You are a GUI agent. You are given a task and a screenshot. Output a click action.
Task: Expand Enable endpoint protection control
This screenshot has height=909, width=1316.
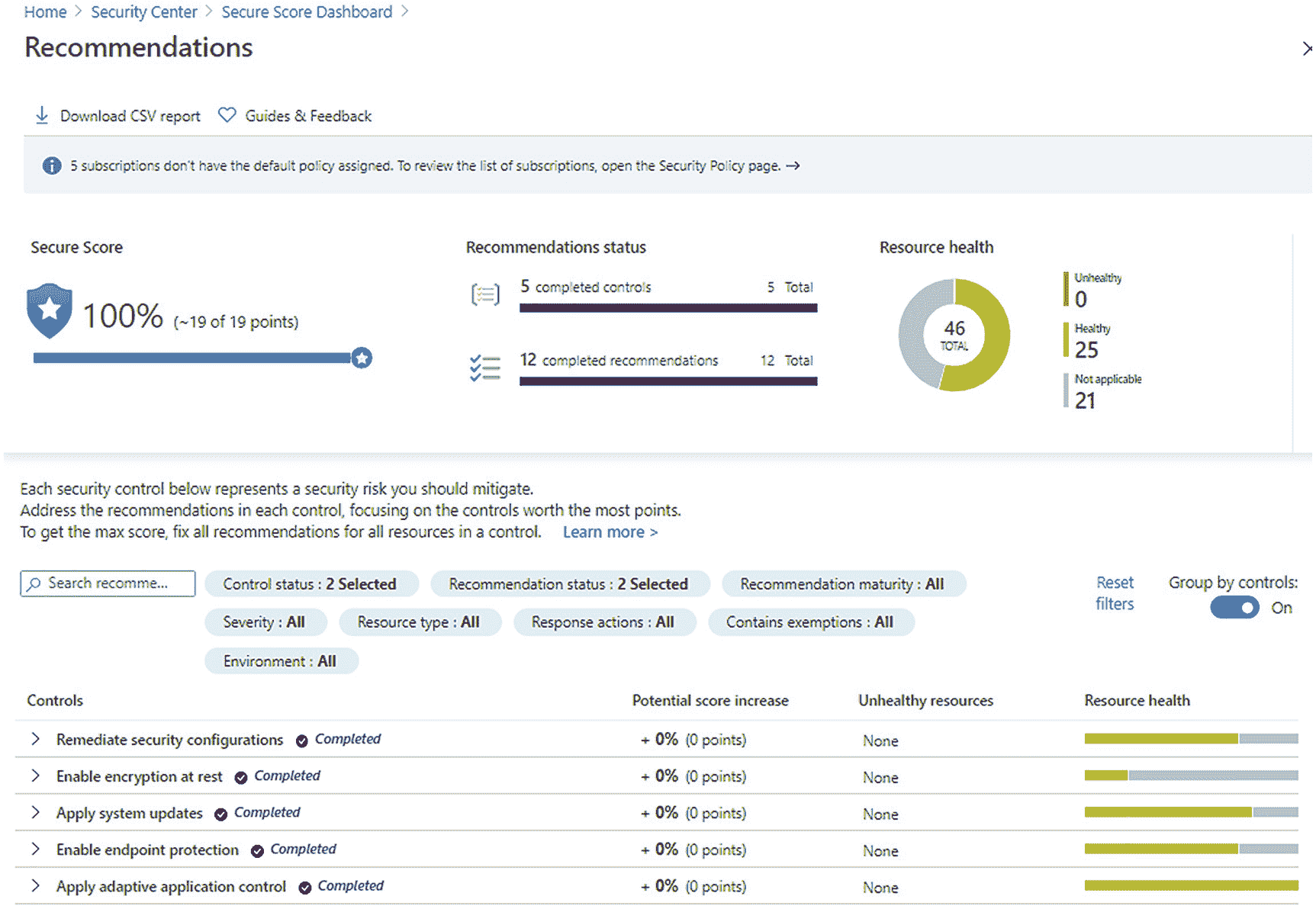tap(35, 849)
